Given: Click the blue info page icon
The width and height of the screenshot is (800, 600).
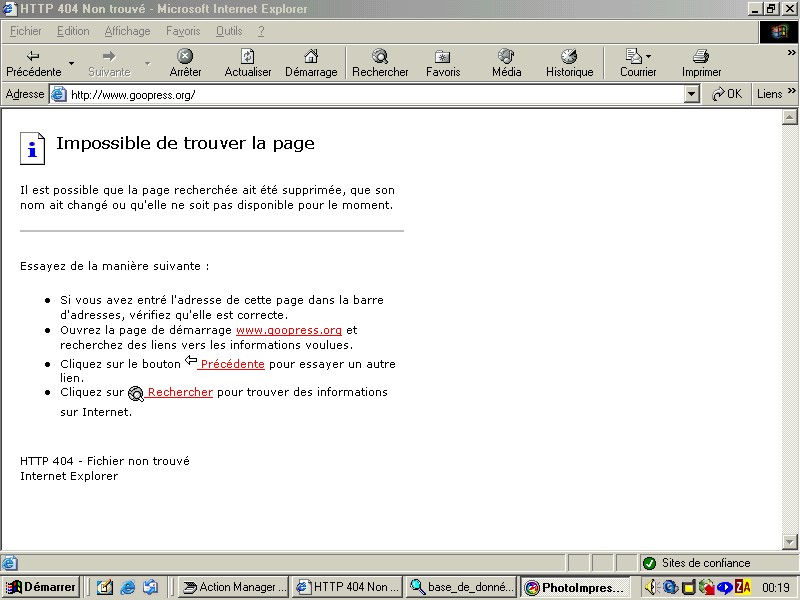Looking at the screenshot, I should coord(32,148).
